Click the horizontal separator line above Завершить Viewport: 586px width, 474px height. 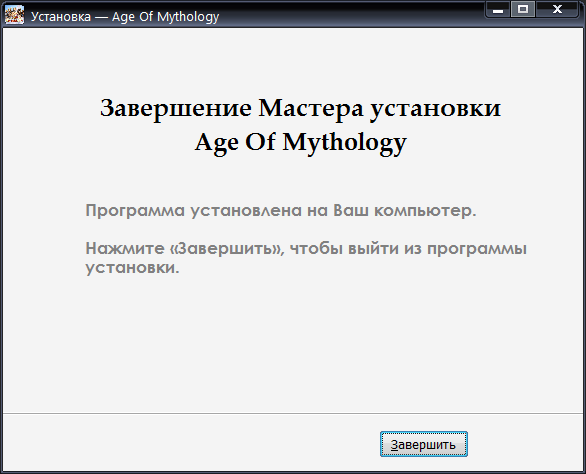click(293, 413)
